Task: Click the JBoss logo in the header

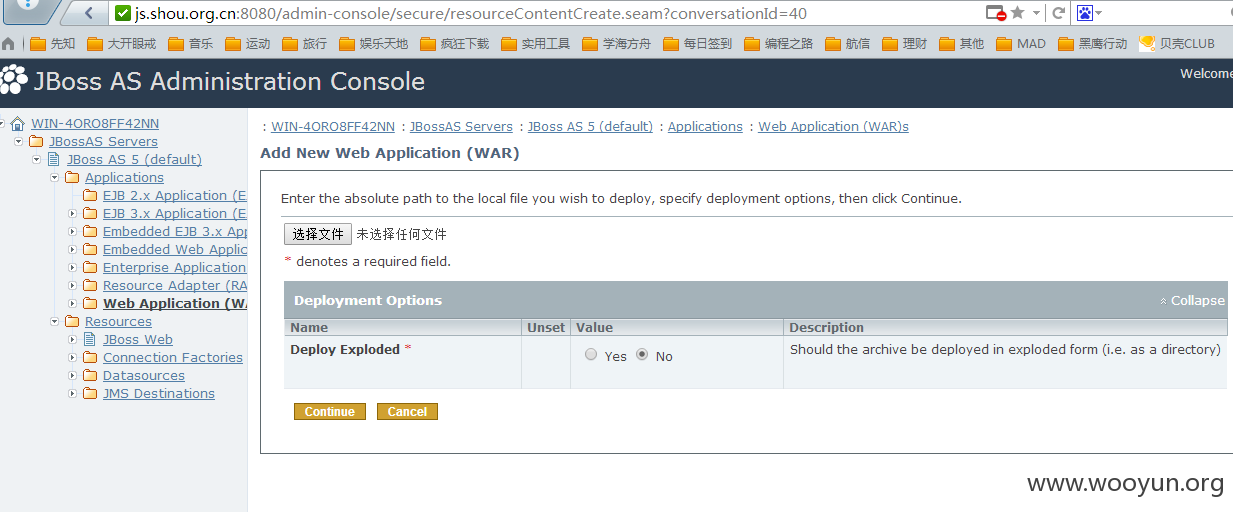Action: point(14,79)
